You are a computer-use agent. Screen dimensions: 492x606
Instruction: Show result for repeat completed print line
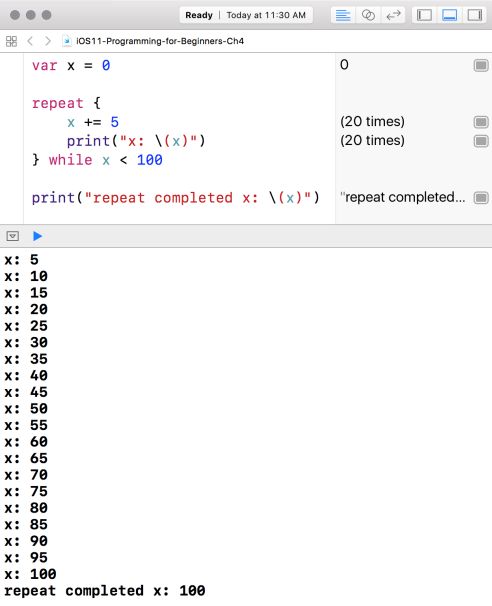tap(481, 198)
